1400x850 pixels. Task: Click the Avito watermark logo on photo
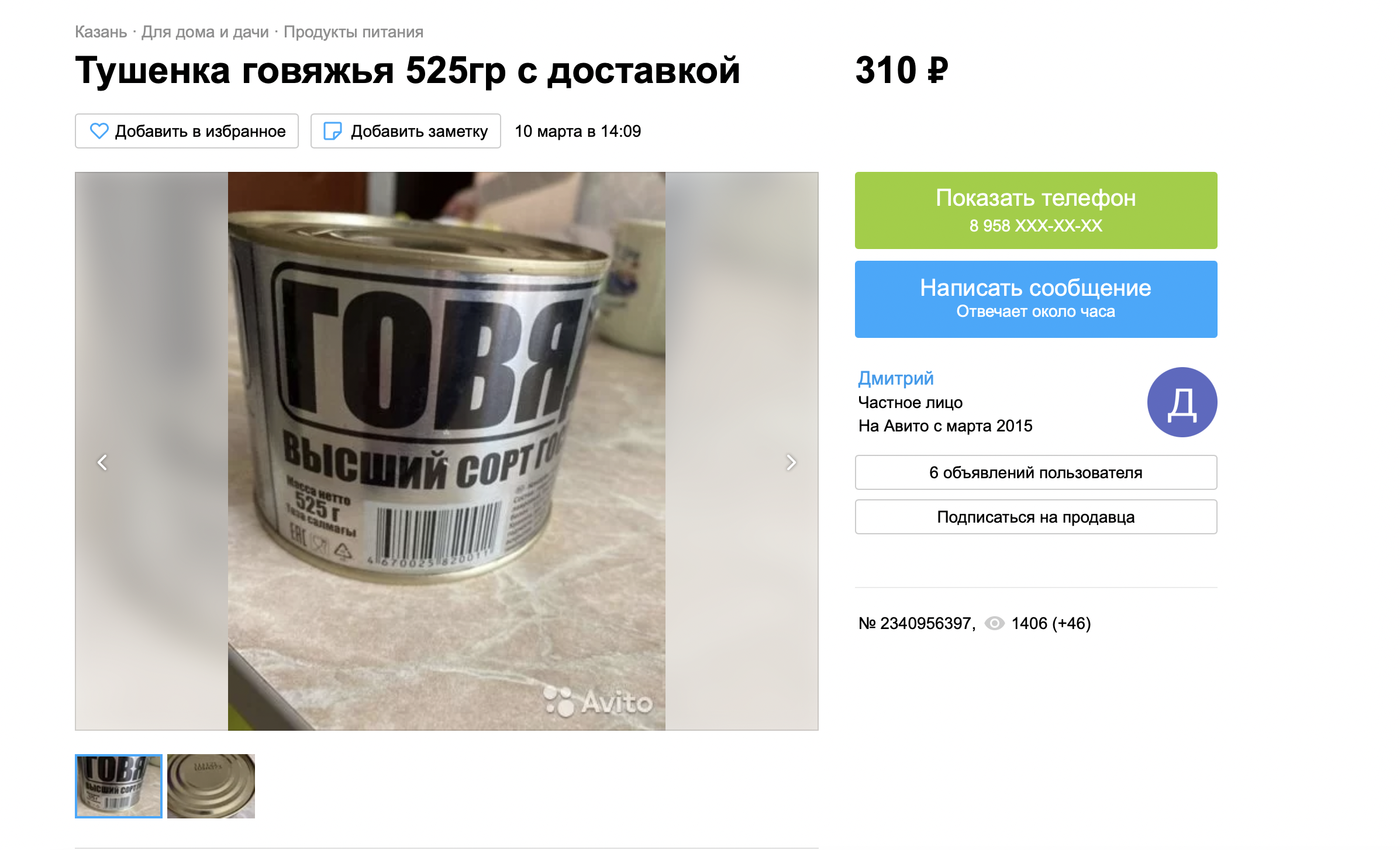tap(598, 702)
